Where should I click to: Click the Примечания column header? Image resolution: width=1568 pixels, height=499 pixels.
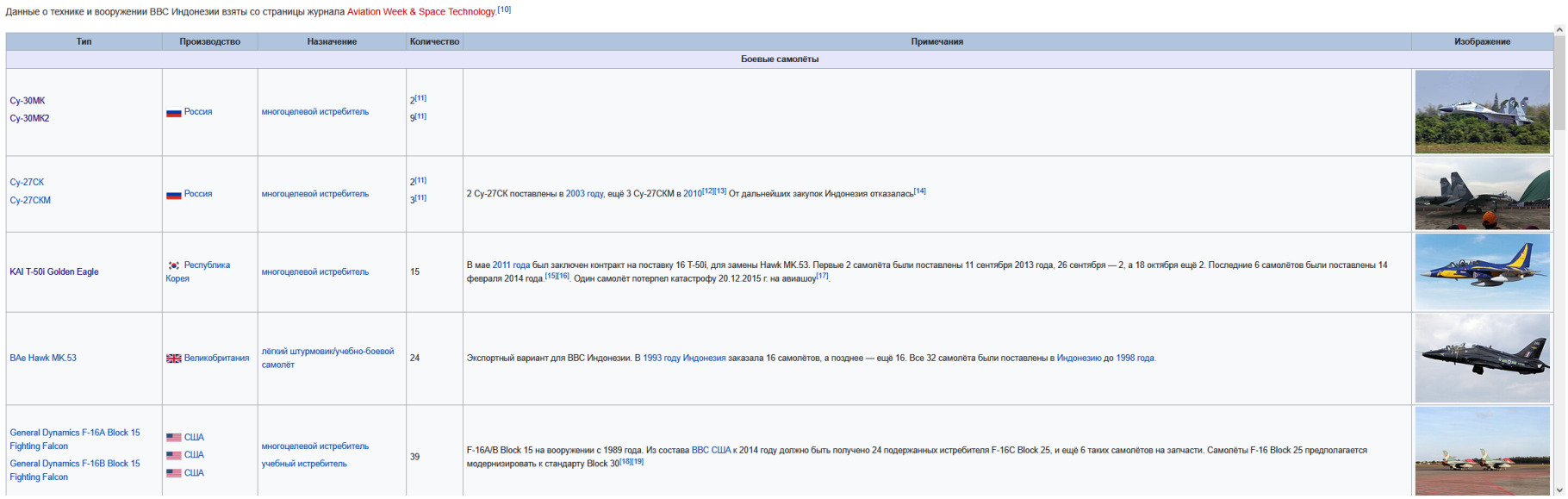pos(937,41)
